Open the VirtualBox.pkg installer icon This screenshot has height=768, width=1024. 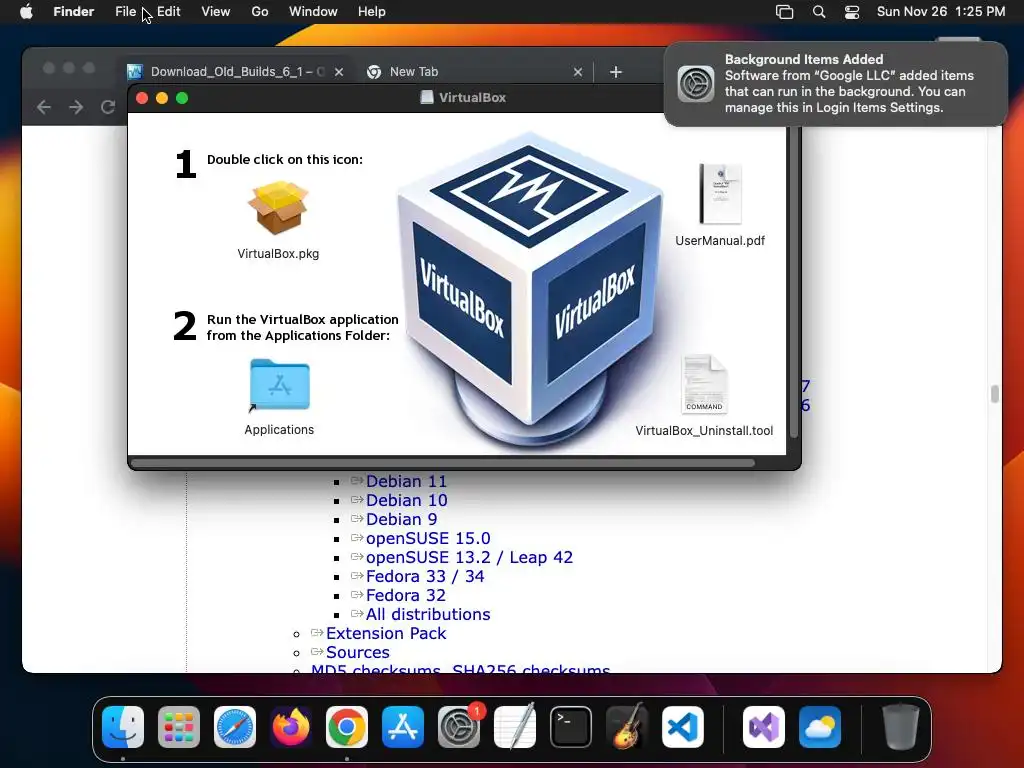tap(278, 208)
